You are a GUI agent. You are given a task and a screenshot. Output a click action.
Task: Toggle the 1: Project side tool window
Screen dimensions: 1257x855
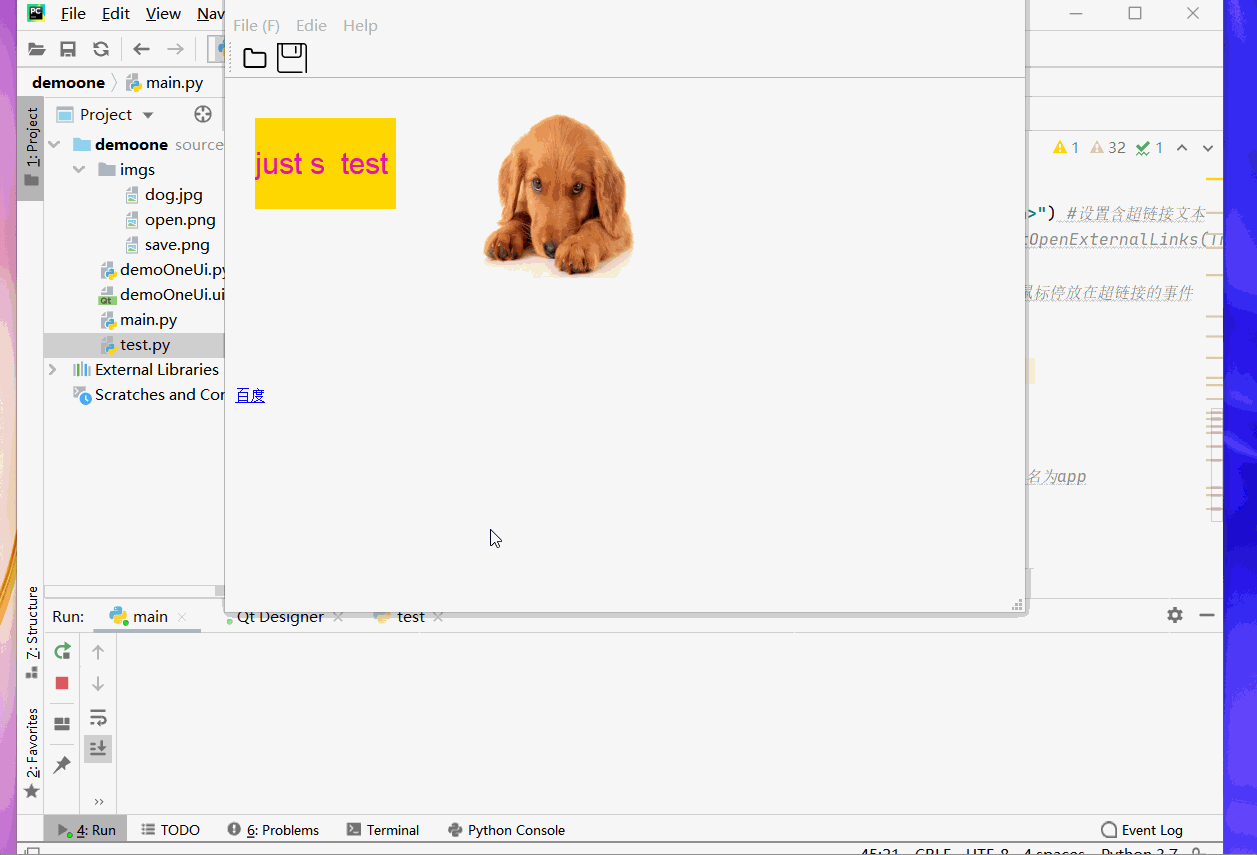pyautogui.click(x=31, y=148)
